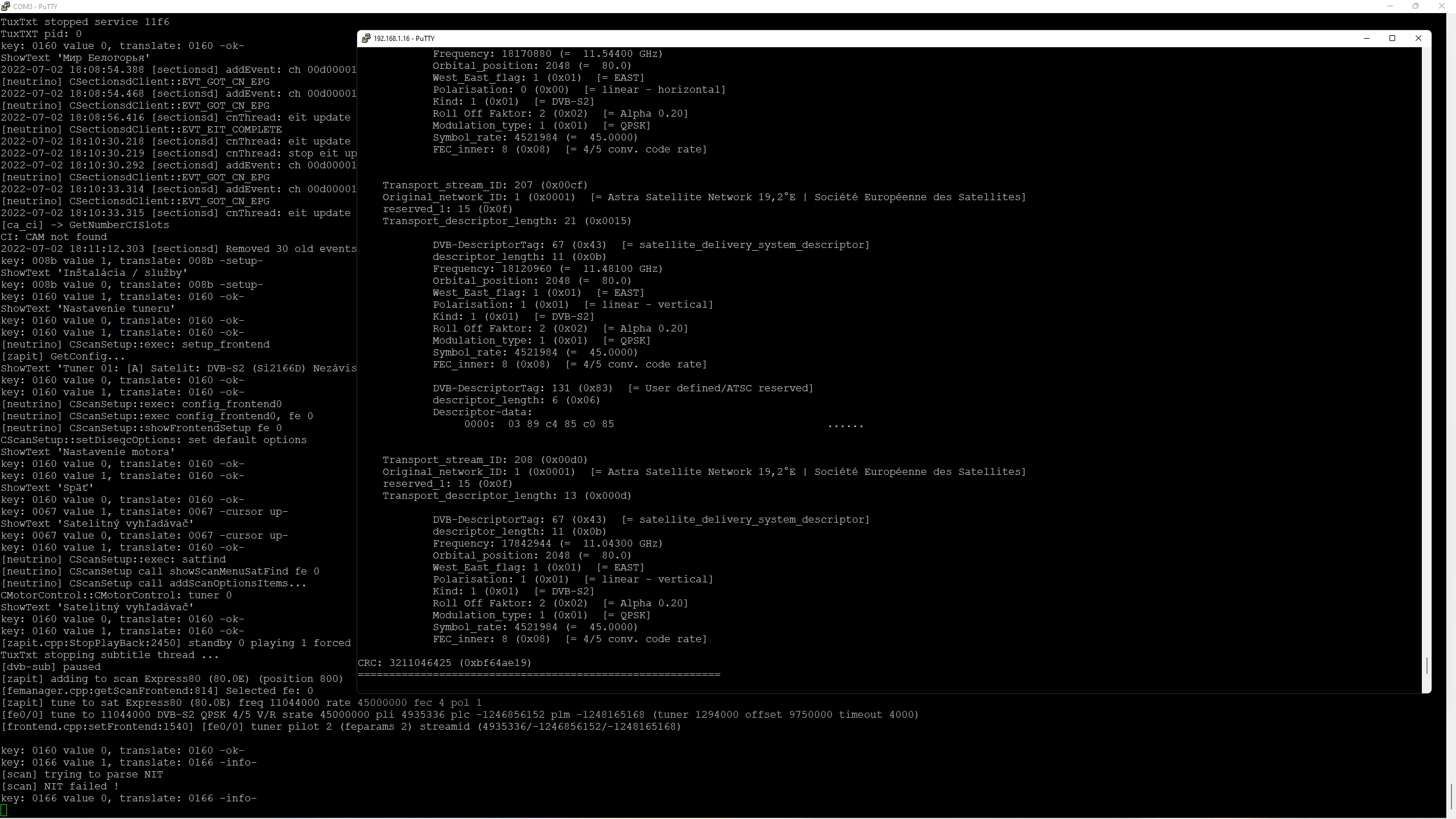Maximize the 192.168.1.16 PuTTY window
The height and width of the screenshot is (819, 1456).
click(1392, 38)
